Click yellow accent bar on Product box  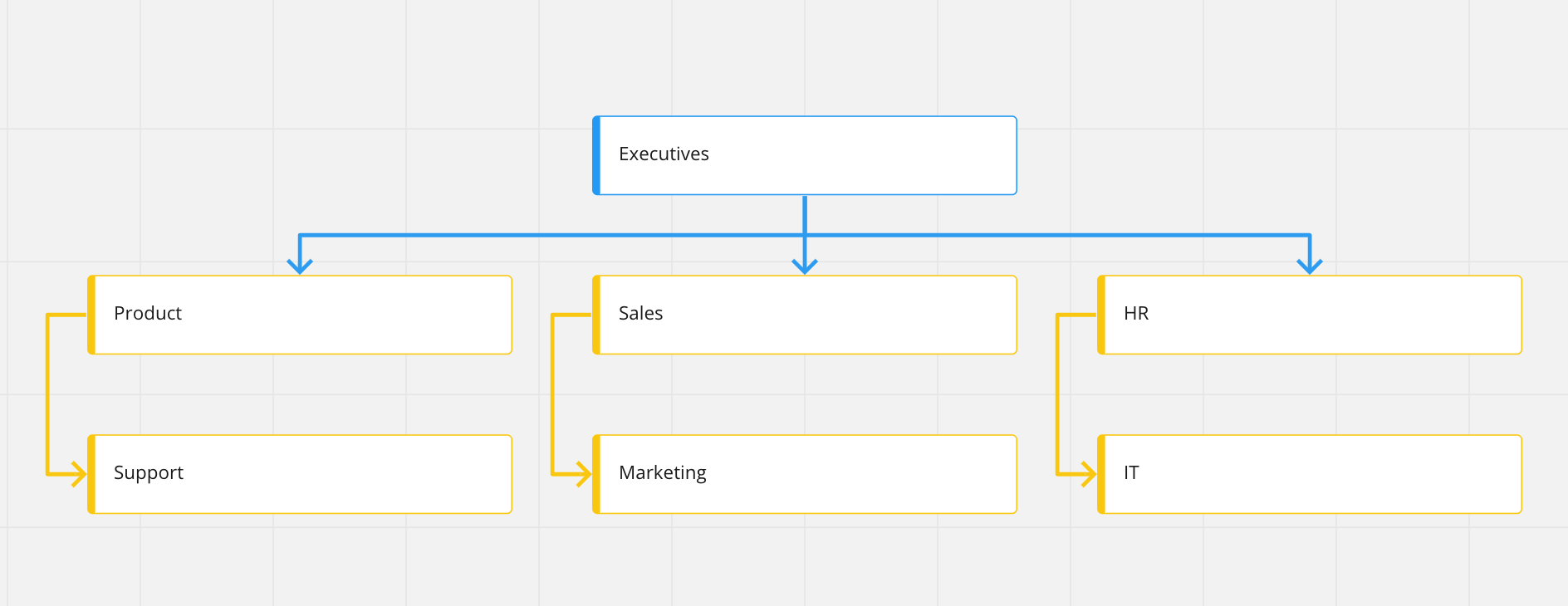point(91,315)
